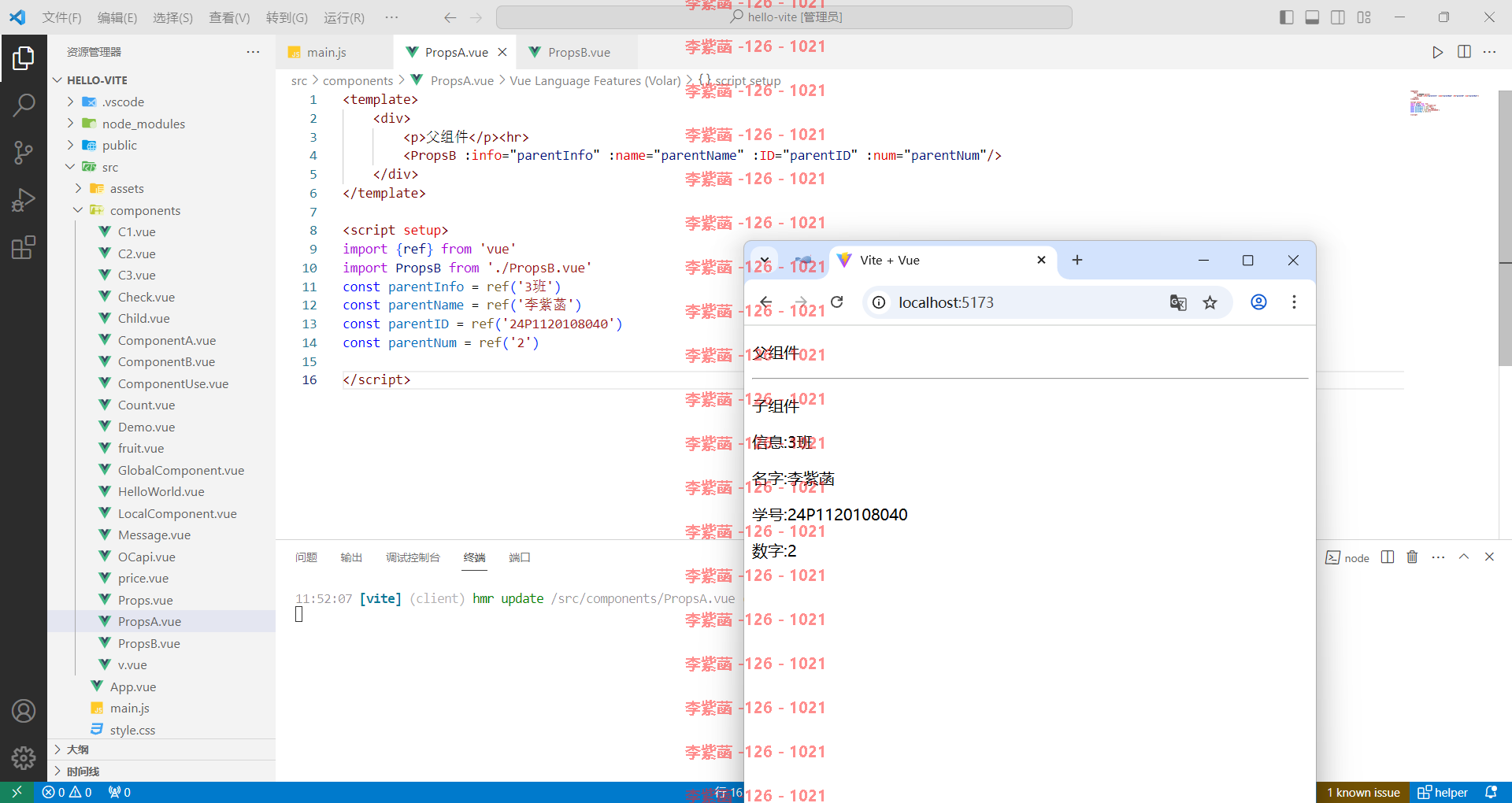Screen dimensions: 1512x803
Task: Reload the browser page
Action: 837,302
